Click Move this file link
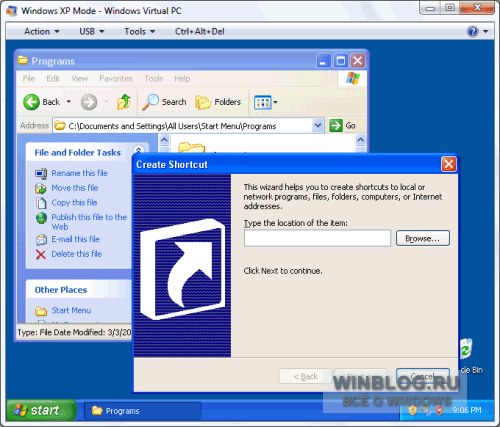Screen dimensions: 500x427 [75, 188]
